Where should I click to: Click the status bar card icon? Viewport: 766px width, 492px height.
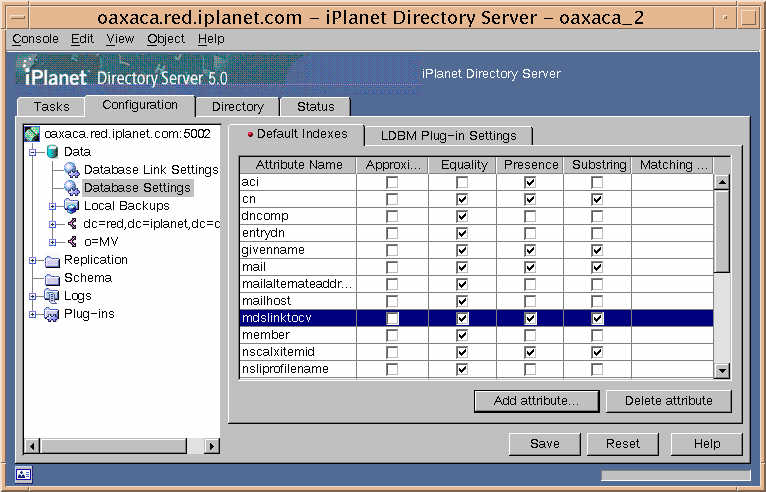23,474
